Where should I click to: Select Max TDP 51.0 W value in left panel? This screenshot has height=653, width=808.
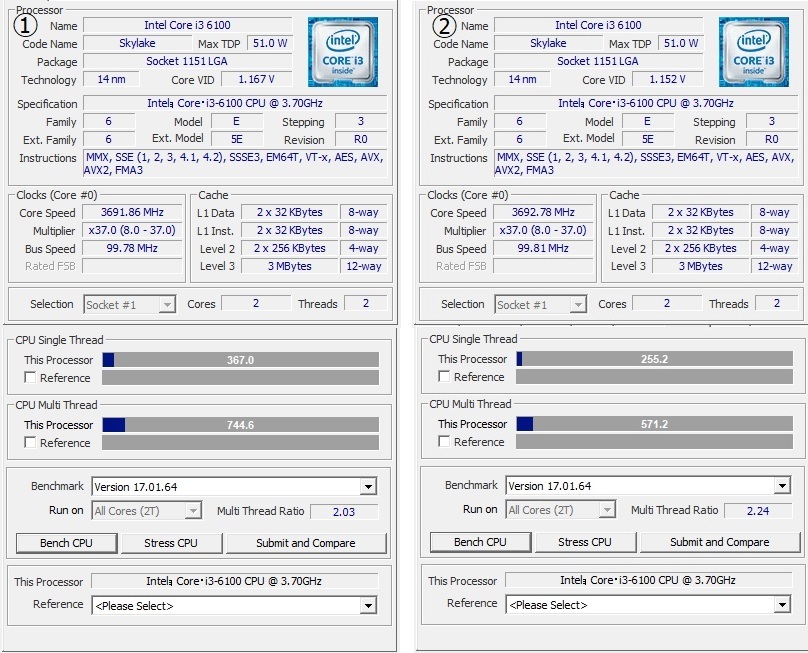click(270, 43)
